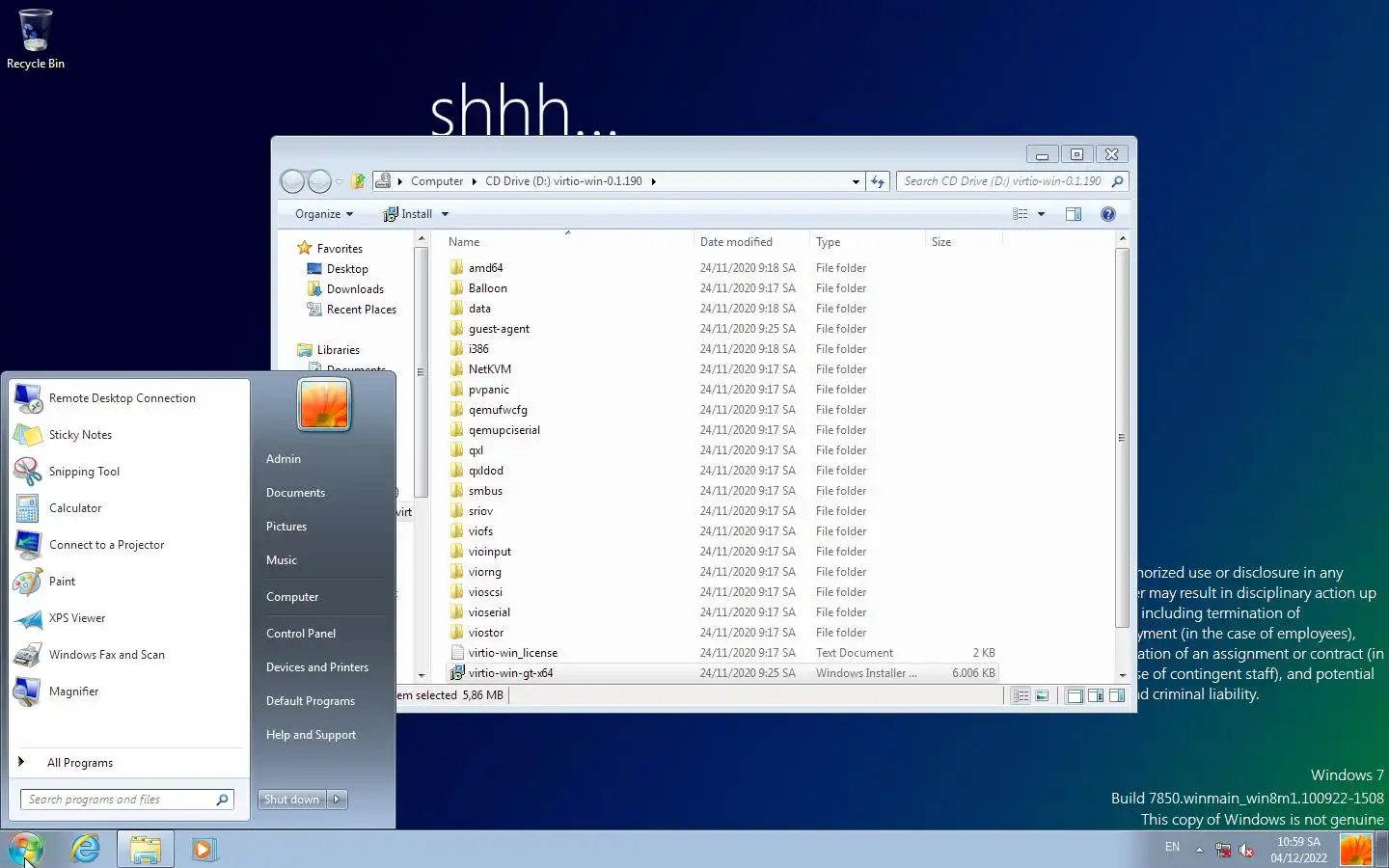
Task: Expand the Computer breadcrumb arrow
Action: coord(474,181)
